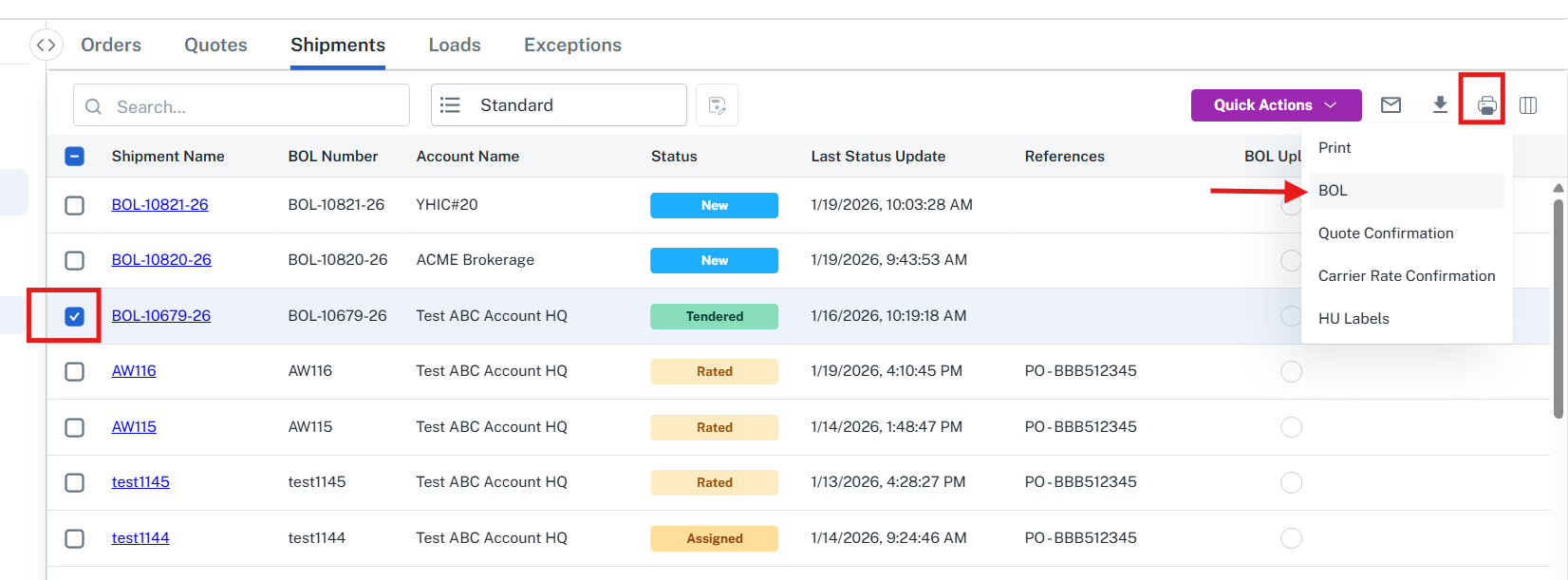
Task: Check the AW116 row checkbox
Action: click(74, 371)
